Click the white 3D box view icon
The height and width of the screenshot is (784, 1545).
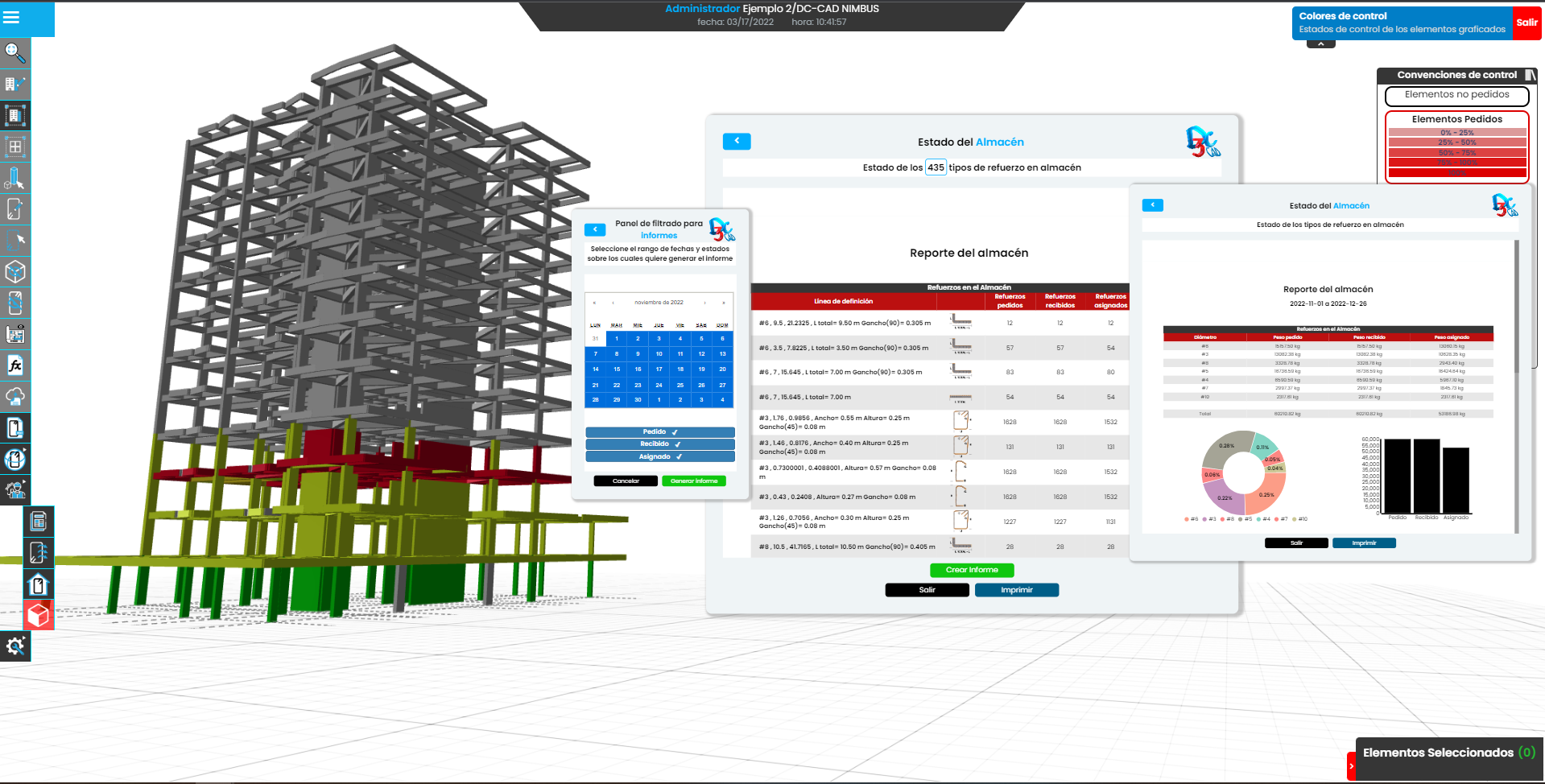click(x=14, y=272)
